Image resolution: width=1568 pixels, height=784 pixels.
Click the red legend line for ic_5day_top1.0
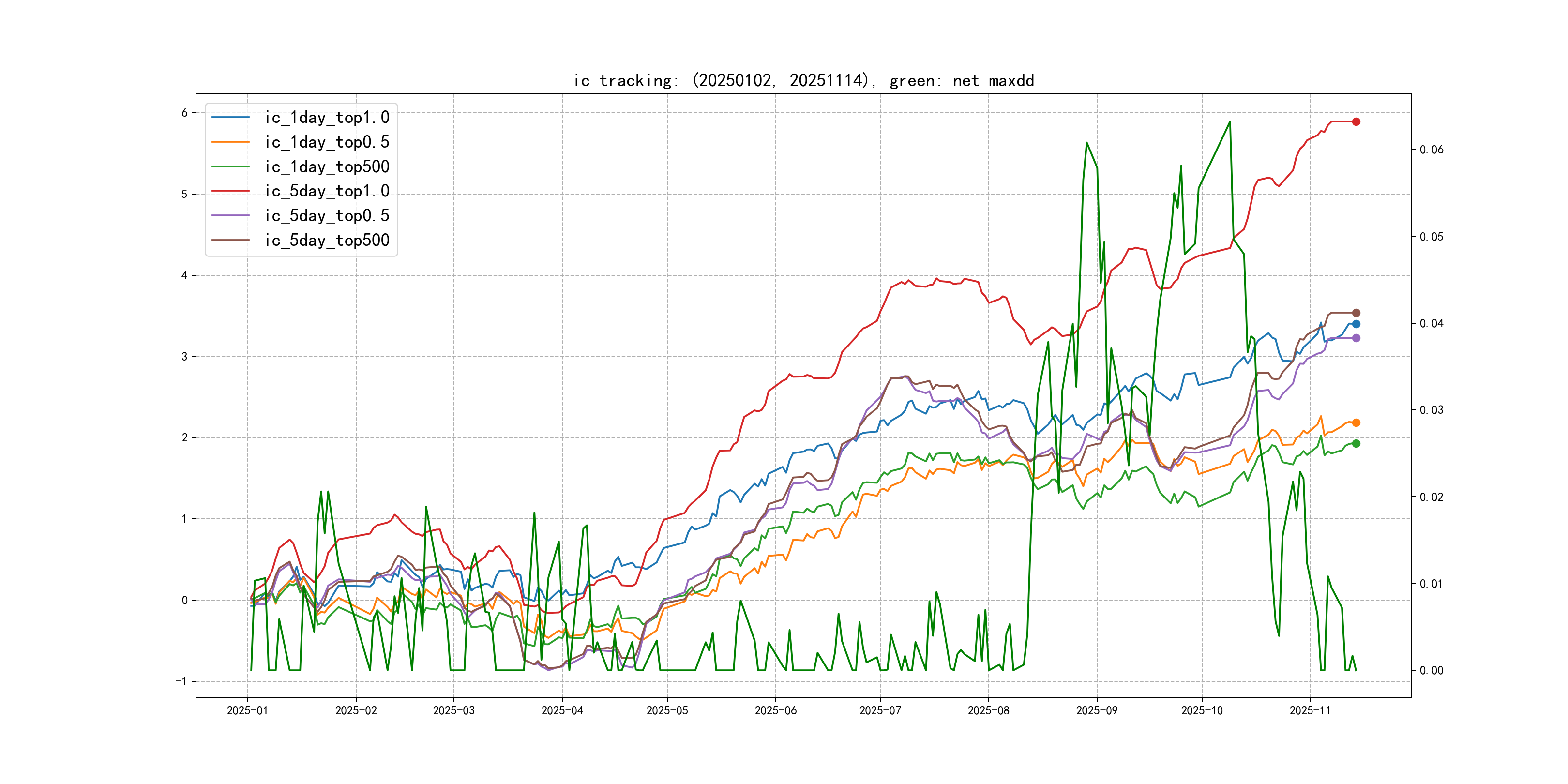[x=230, y=191]
